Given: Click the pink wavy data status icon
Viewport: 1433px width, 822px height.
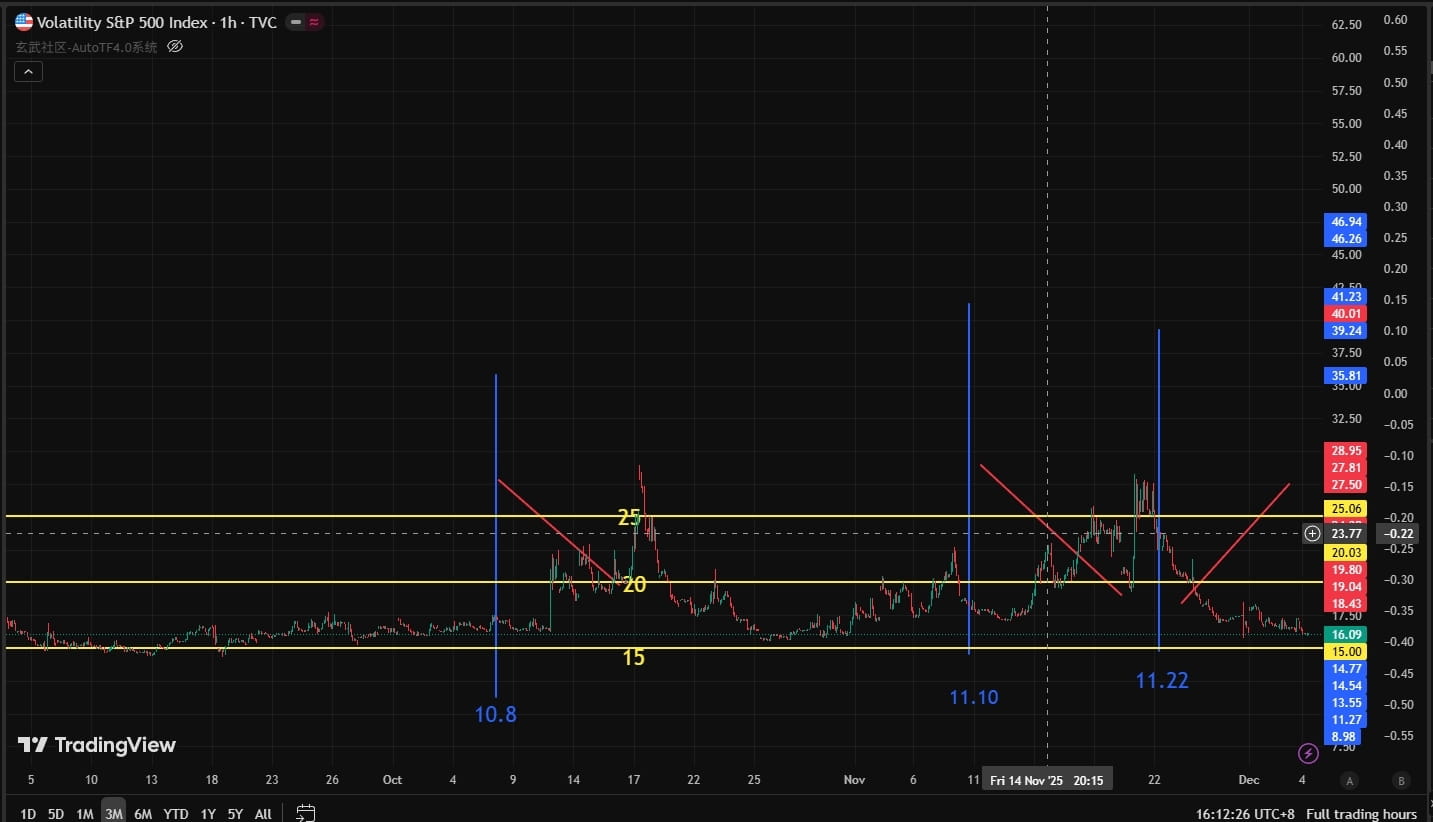Looking at the screenshot, I should click(314, 22).
